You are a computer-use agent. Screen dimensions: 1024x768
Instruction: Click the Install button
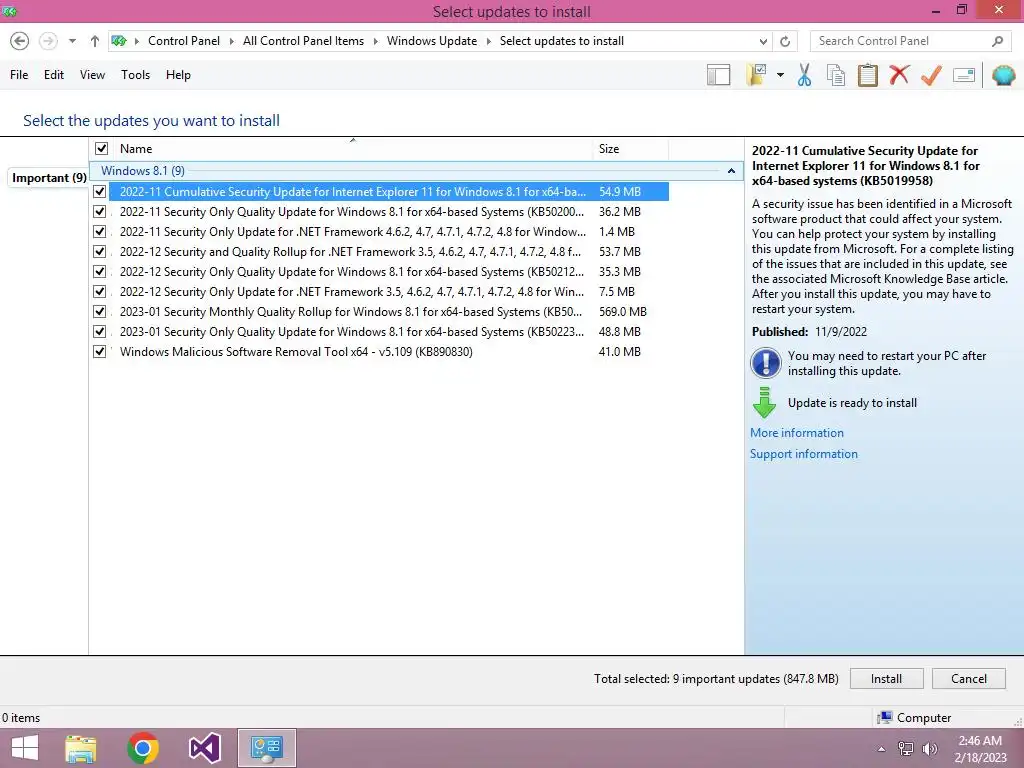(x=886, y=679)
